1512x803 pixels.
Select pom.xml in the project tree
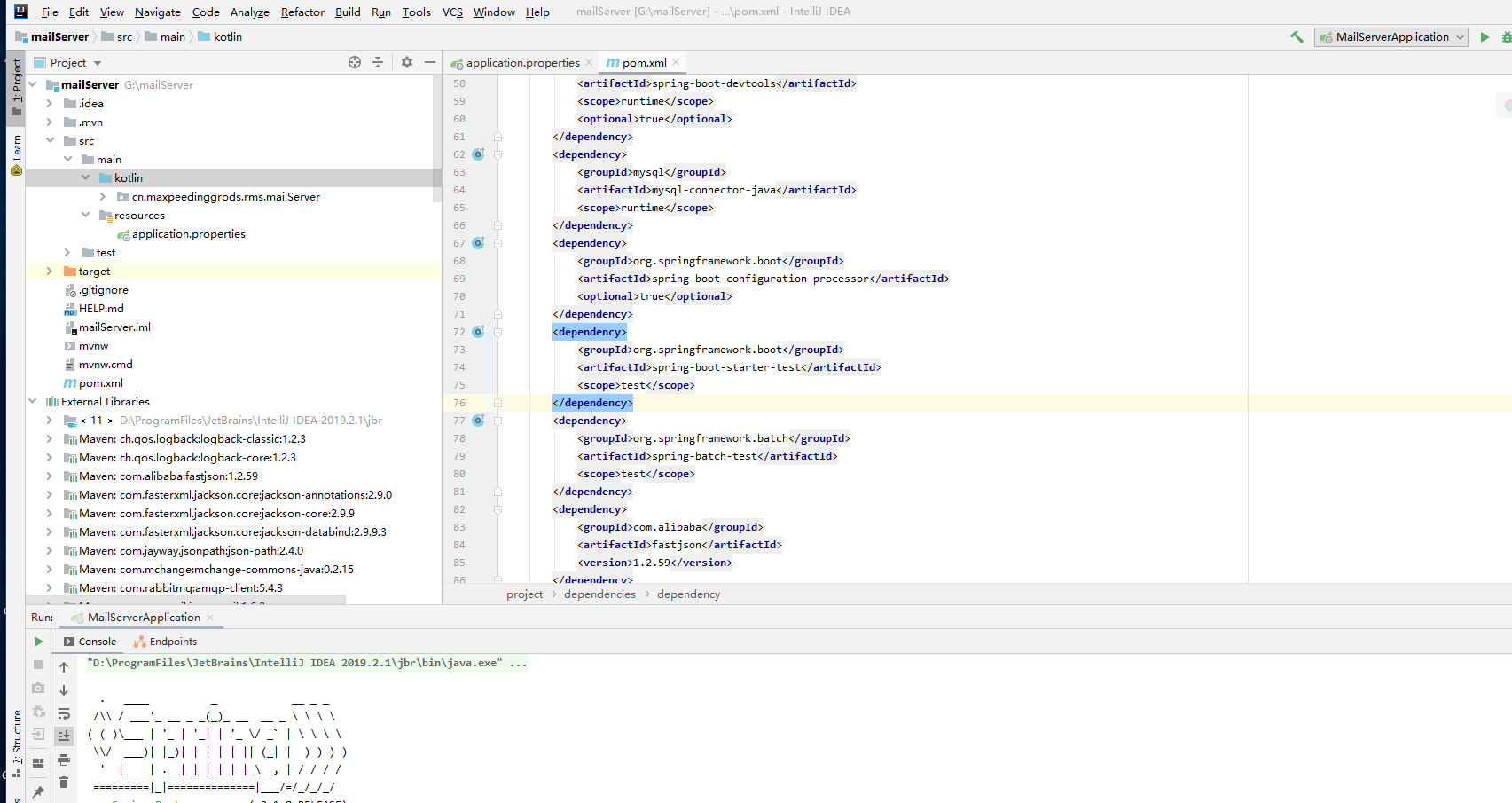100,383
